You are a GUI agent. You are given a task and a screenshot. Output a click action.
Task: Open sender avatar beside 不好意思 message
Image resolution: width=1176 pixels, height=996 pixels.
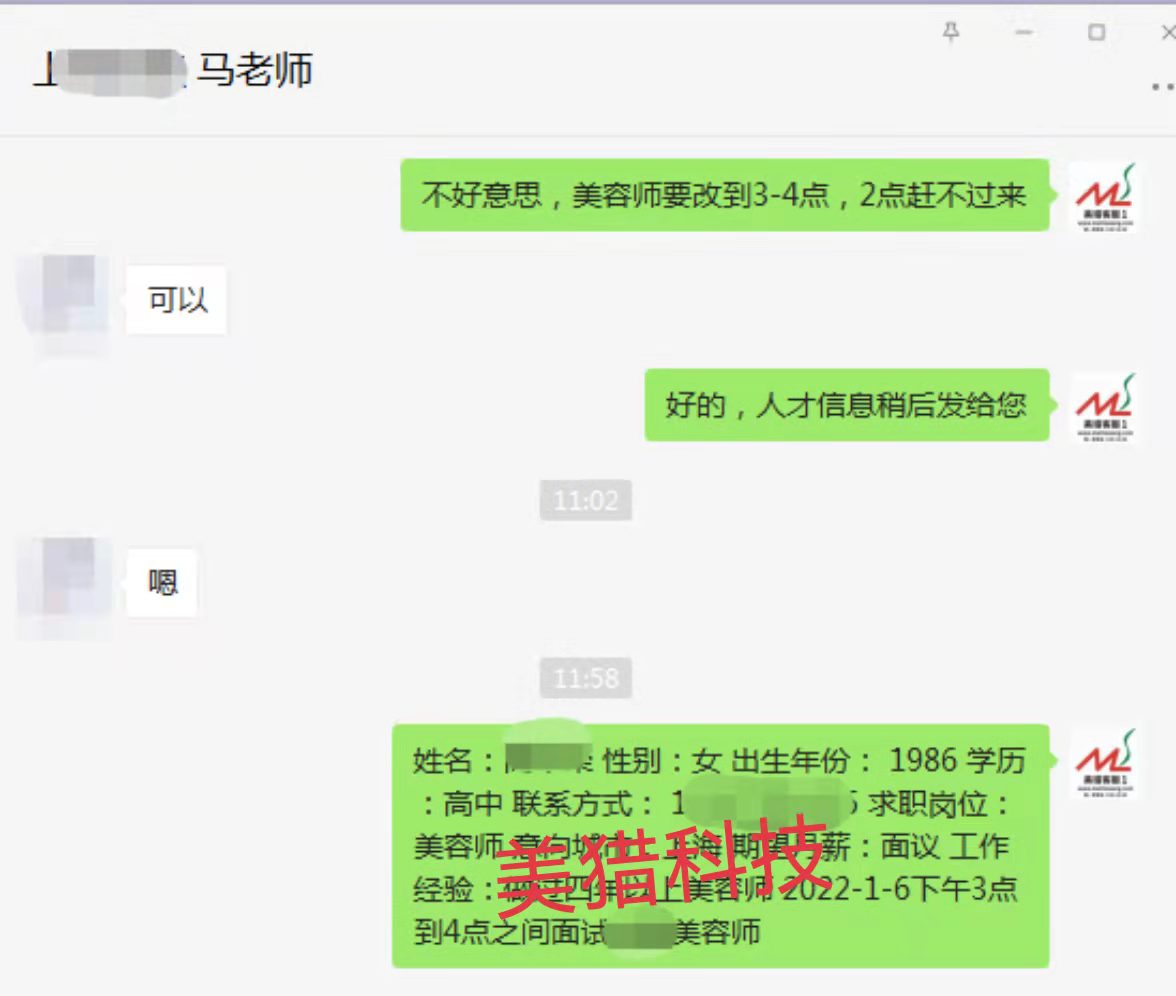pos(1103,196)
